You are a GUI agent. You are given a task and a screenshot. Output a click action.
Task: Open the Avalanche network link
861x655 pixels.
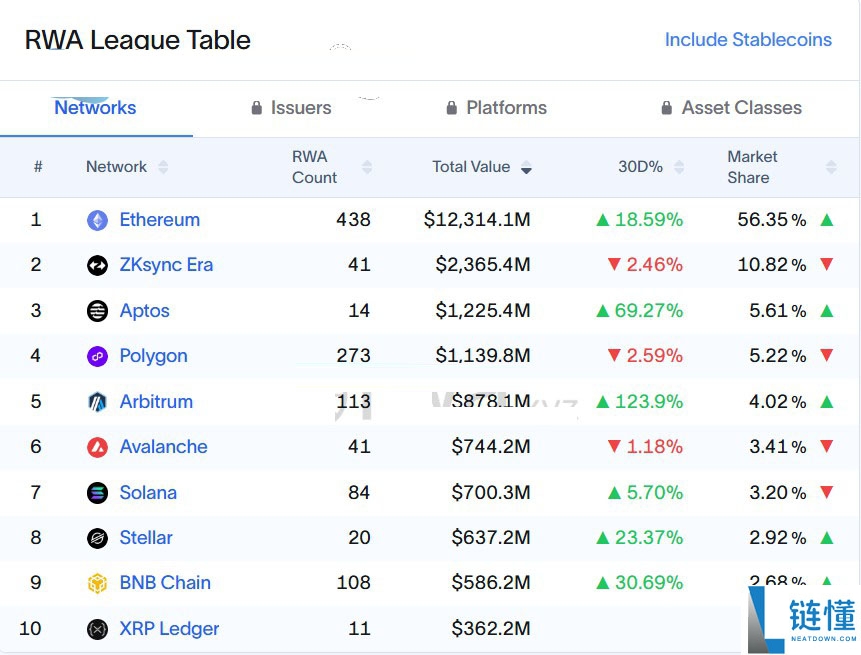click(164, 446)
